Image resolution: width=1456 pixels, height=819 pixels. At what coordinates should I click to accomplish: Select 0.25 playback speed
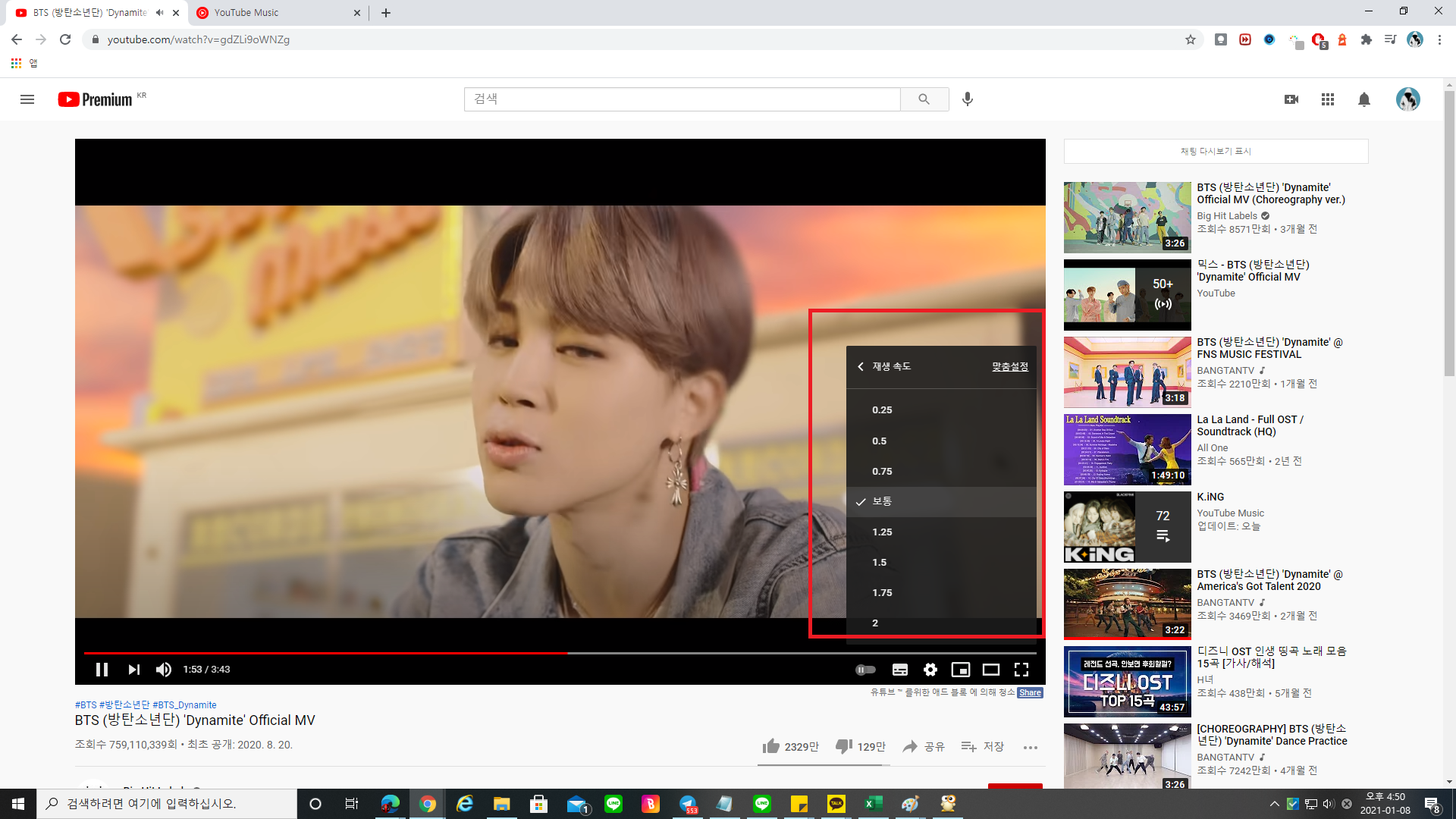click(x=882, y=410)
